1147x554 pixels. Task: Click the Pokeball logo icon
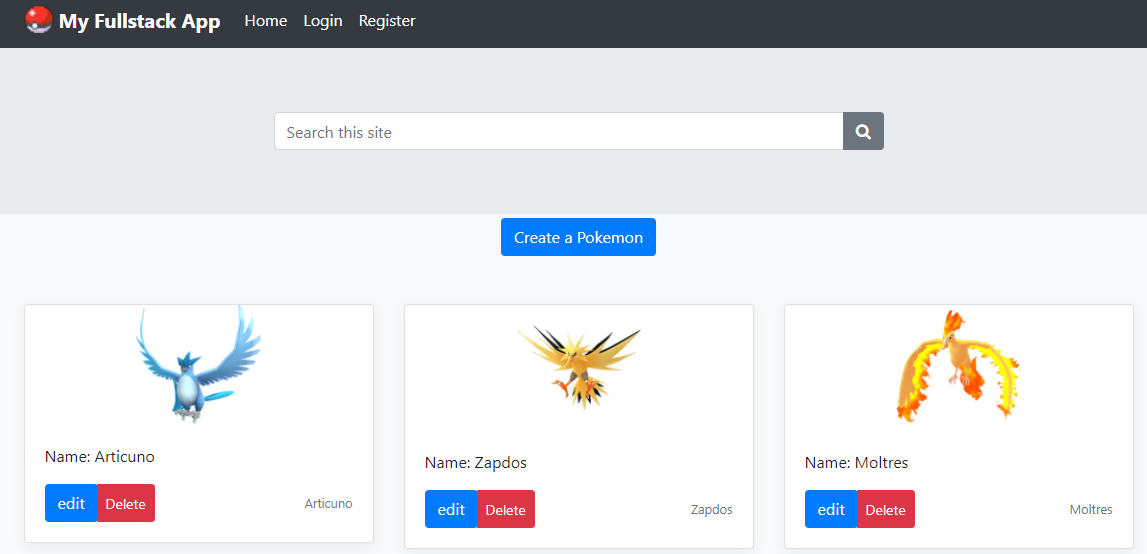click(38, 20)
